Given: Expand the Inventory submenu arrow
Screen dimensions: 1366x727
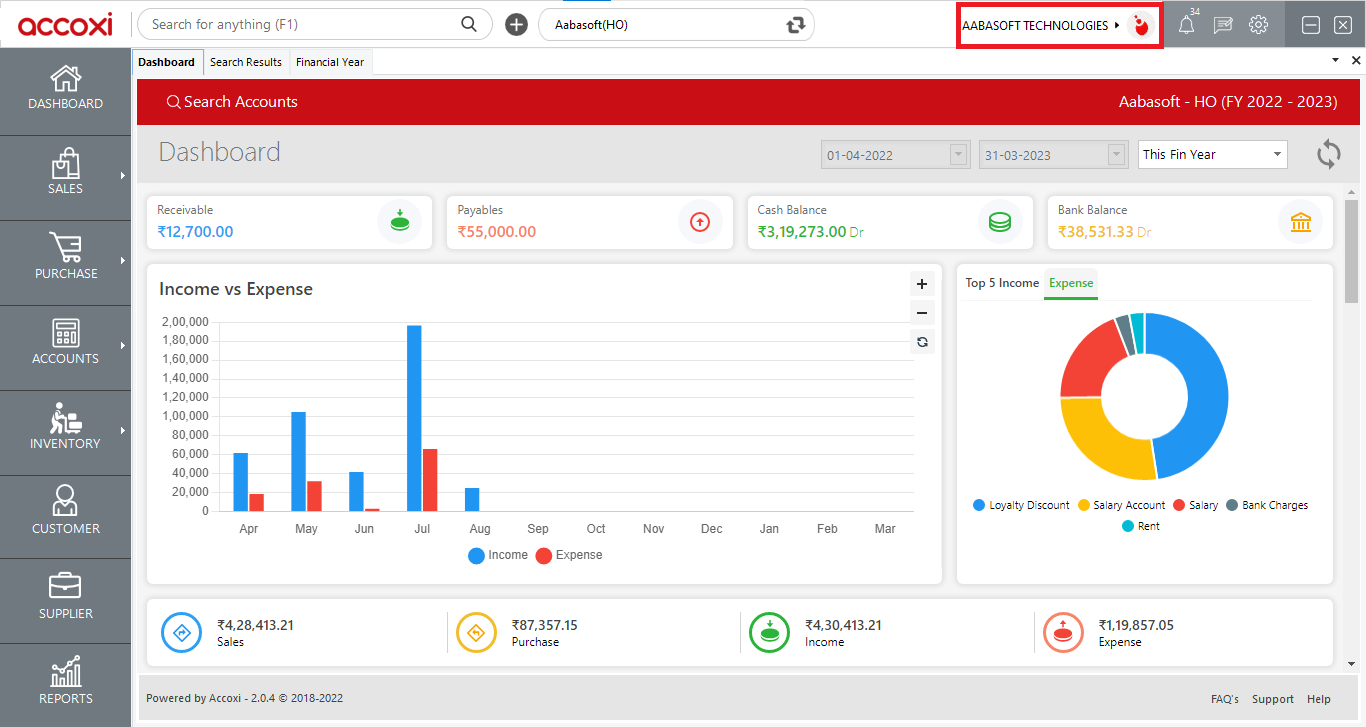Looking at the screenshot, I should [x=123, y=430].
